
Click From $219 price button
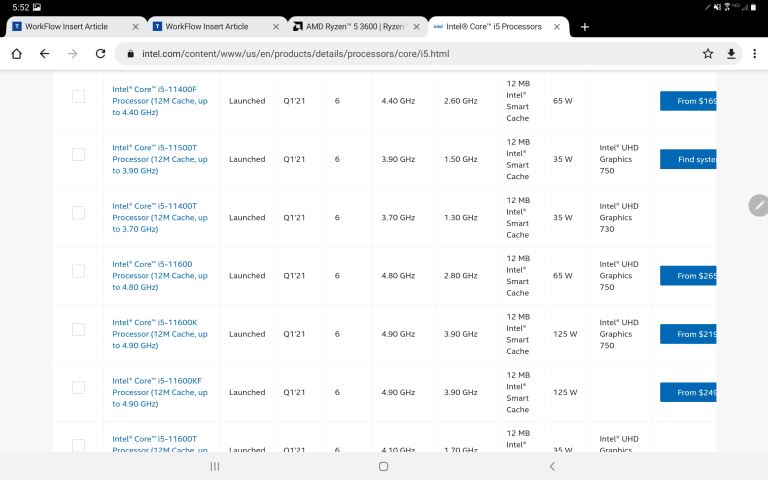tap(688, 334)
